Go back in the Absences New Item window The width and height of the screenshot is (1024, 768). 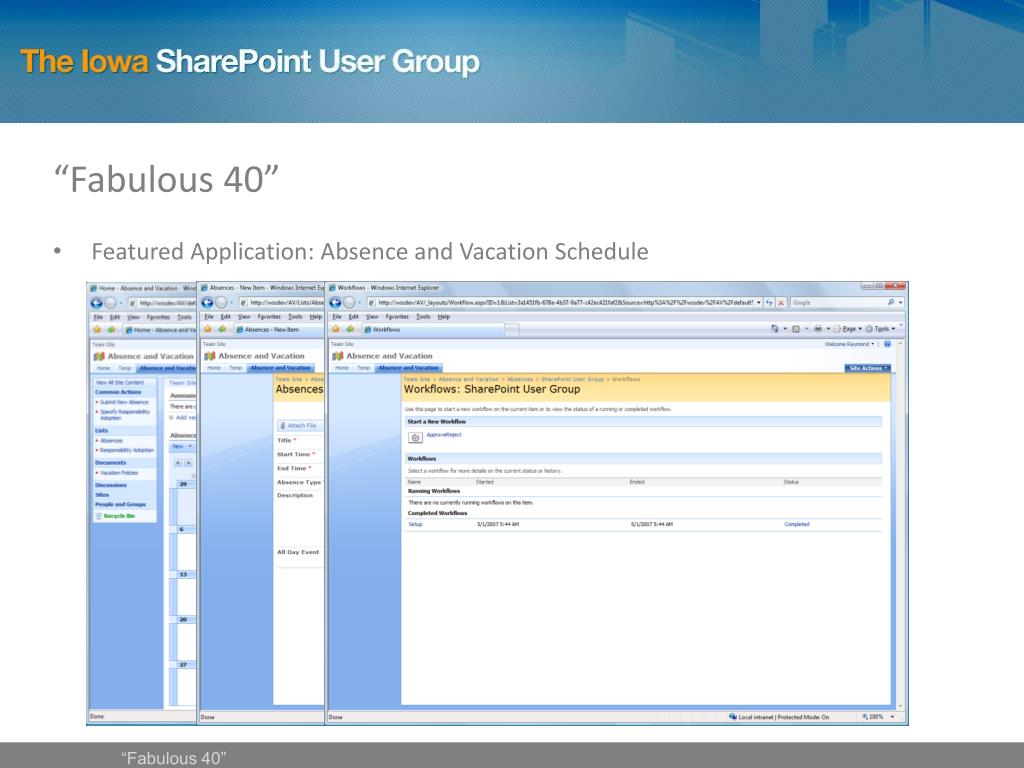click(x=208, y=303)
